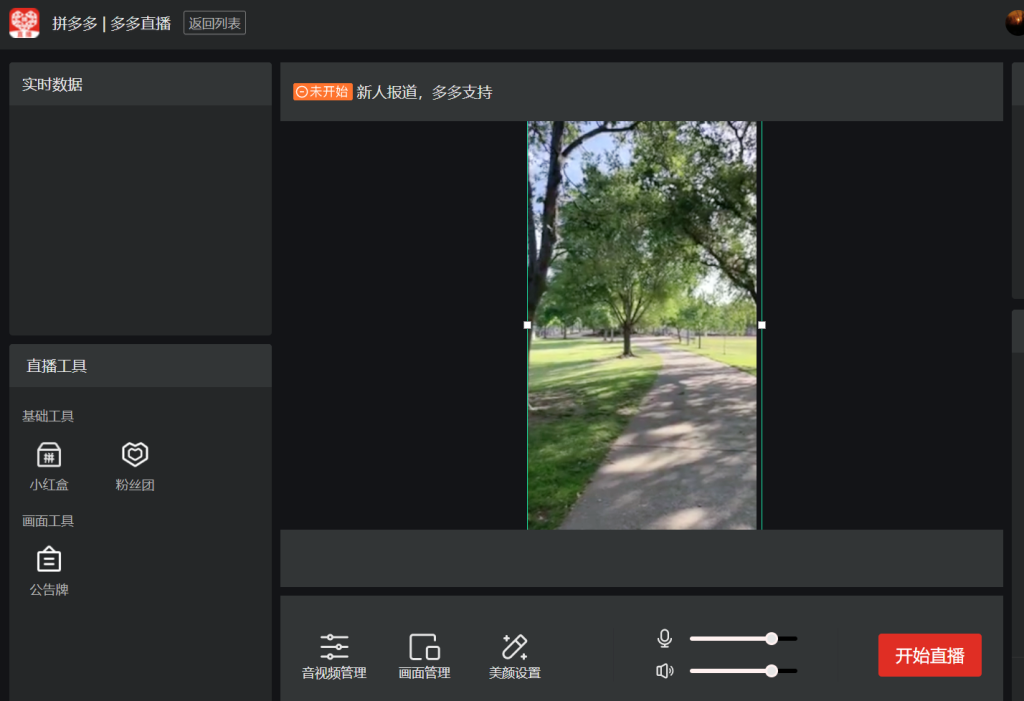The width and height of the screenshot is (1024, 701).
Task: Click the 拼多多 | 多多直播 title text
Action: pos(112,24)
